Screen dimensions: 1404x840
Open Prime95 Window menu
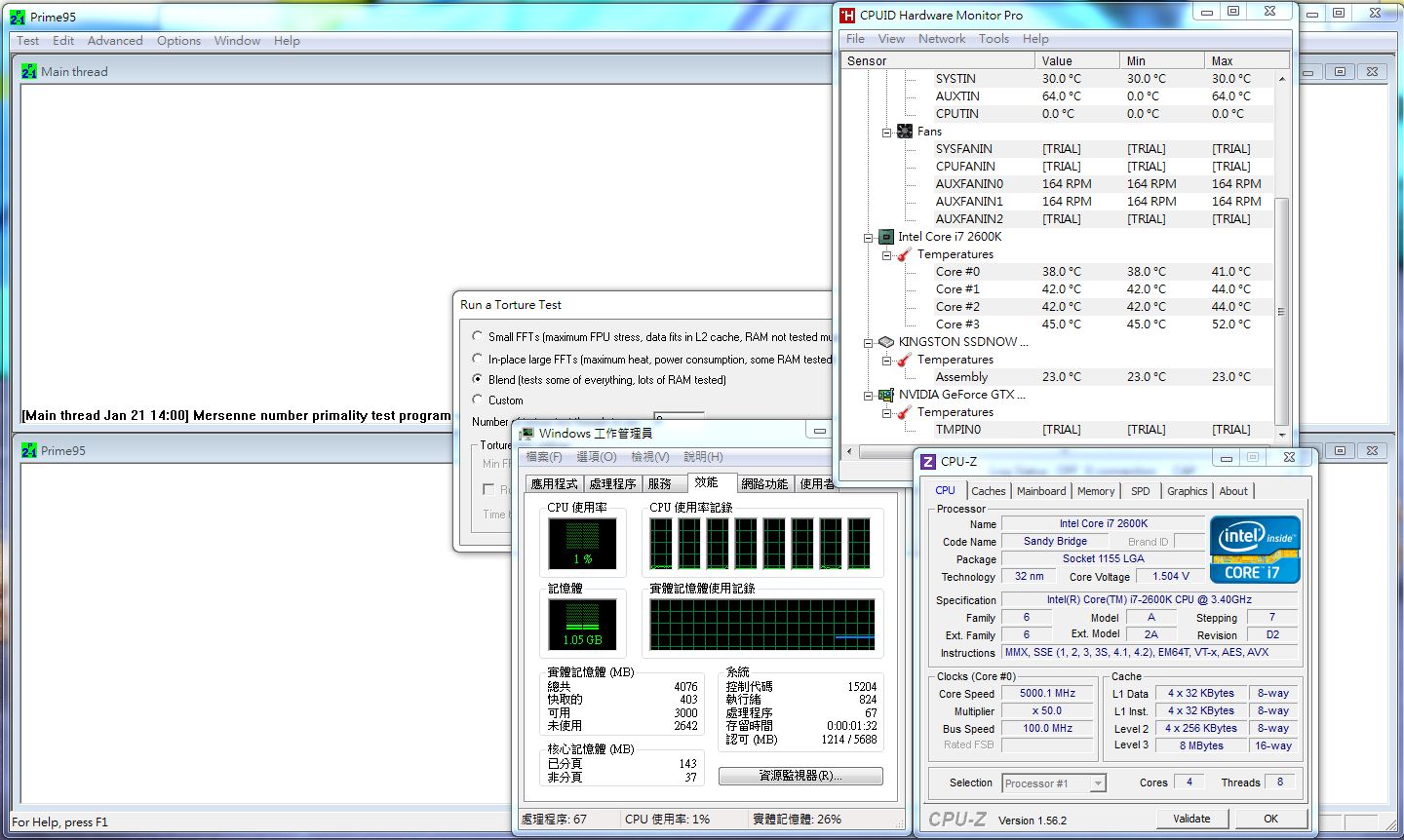click(237, 41)
